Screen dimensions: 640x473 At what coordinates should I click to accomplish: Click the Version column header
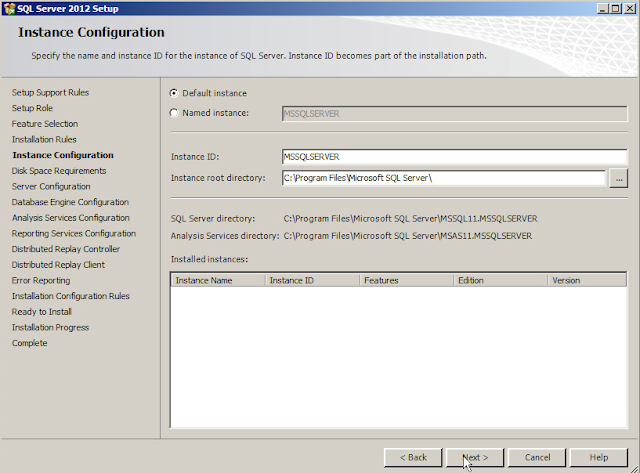[587, 280]
